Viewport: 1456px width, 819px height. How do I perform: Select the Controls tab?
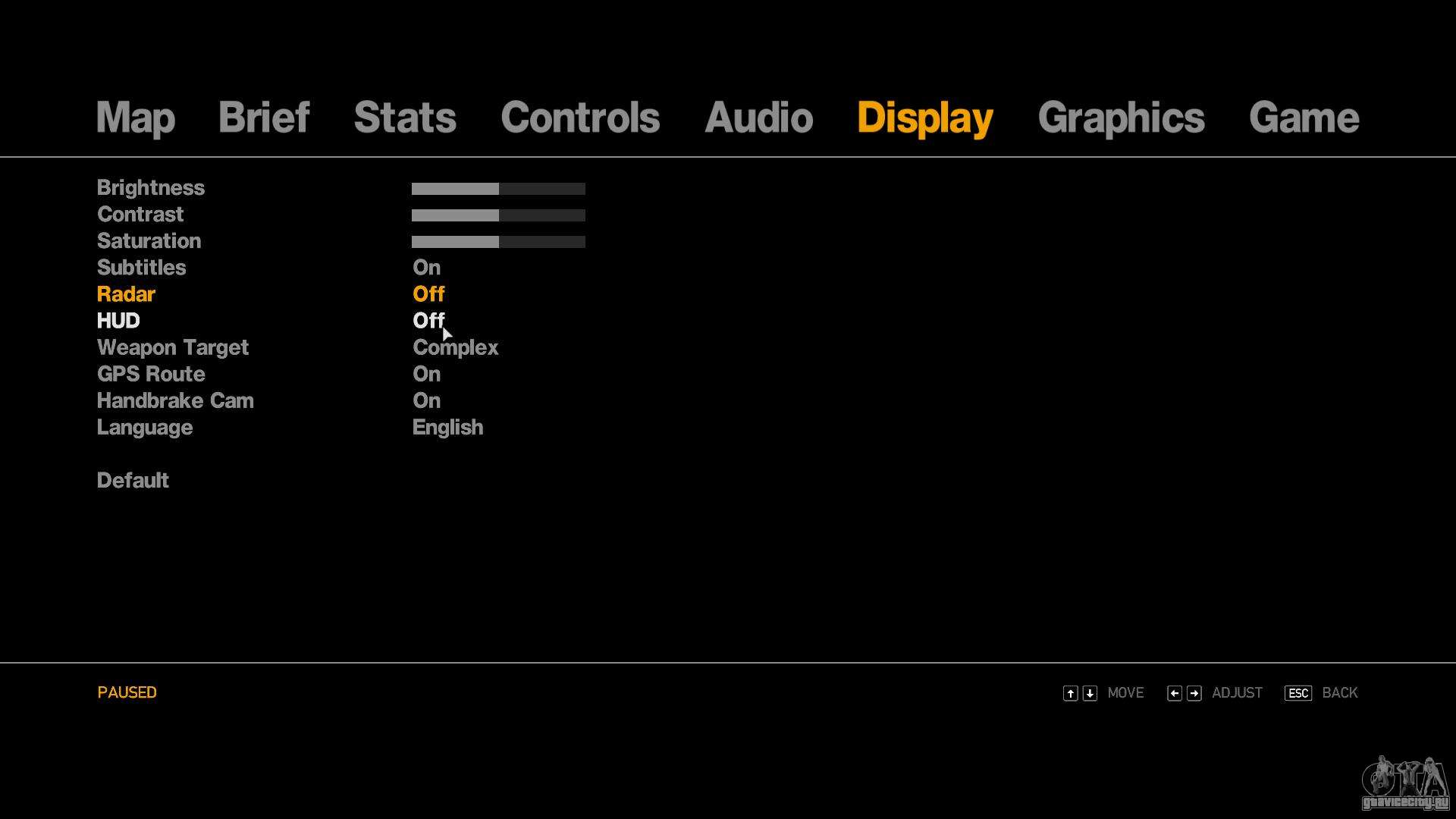[x=580, y=117]
